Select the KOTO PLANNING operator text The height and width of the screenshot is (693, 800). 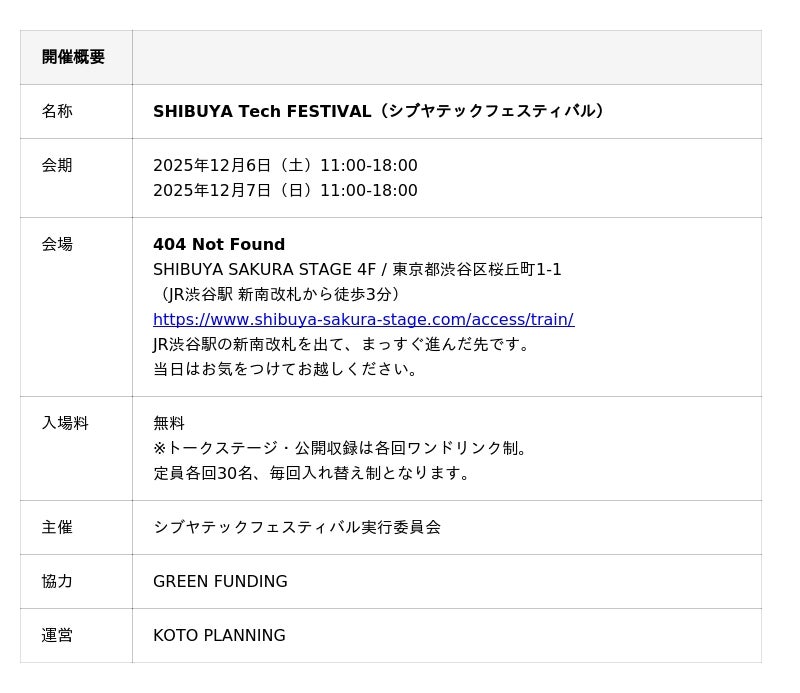219,635
